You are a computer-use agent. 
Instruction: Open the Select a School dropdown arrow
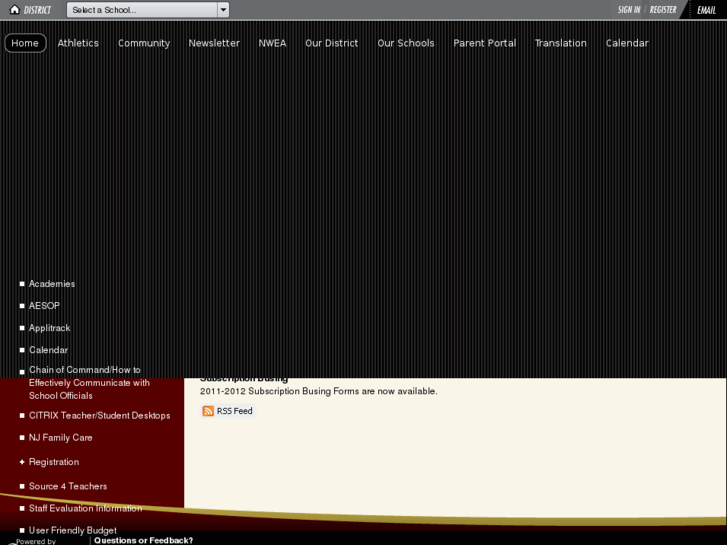(223, 10)
